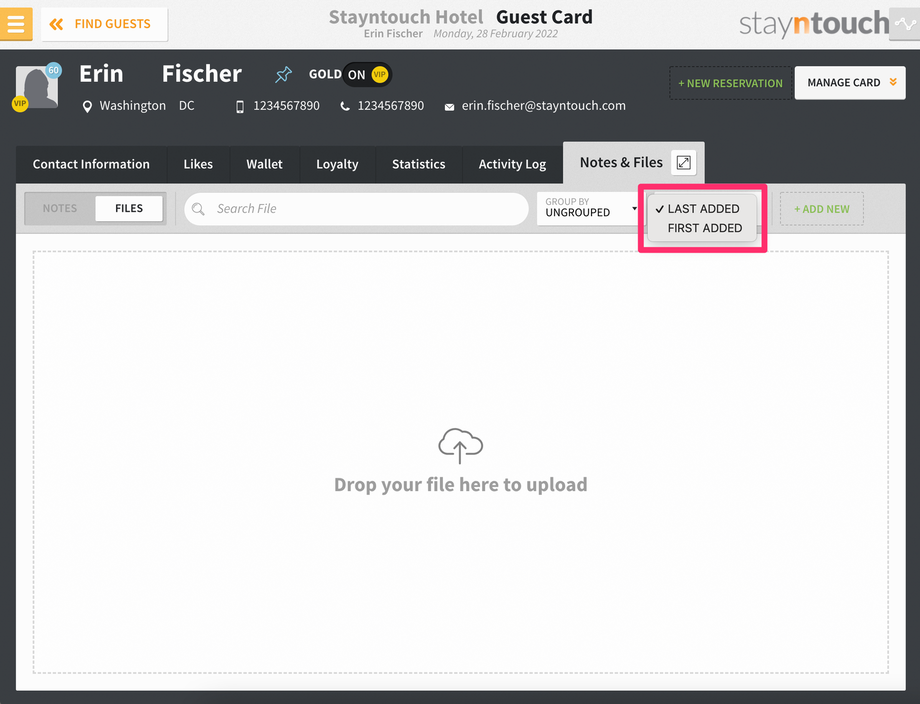
Task: View the Activity Log tab
Action: [x=512, y=164]
